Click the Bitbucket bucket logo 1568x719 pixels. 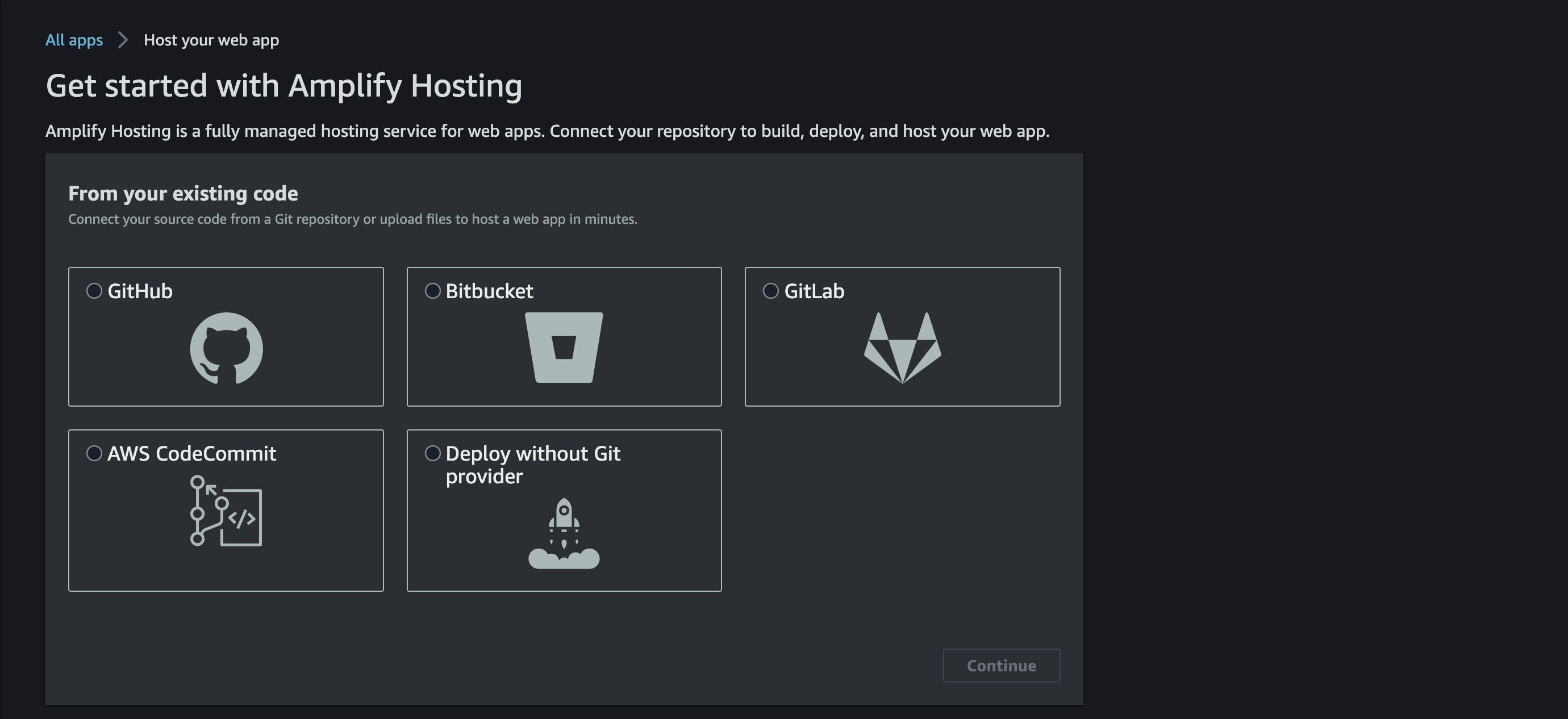tap(564, 348)
